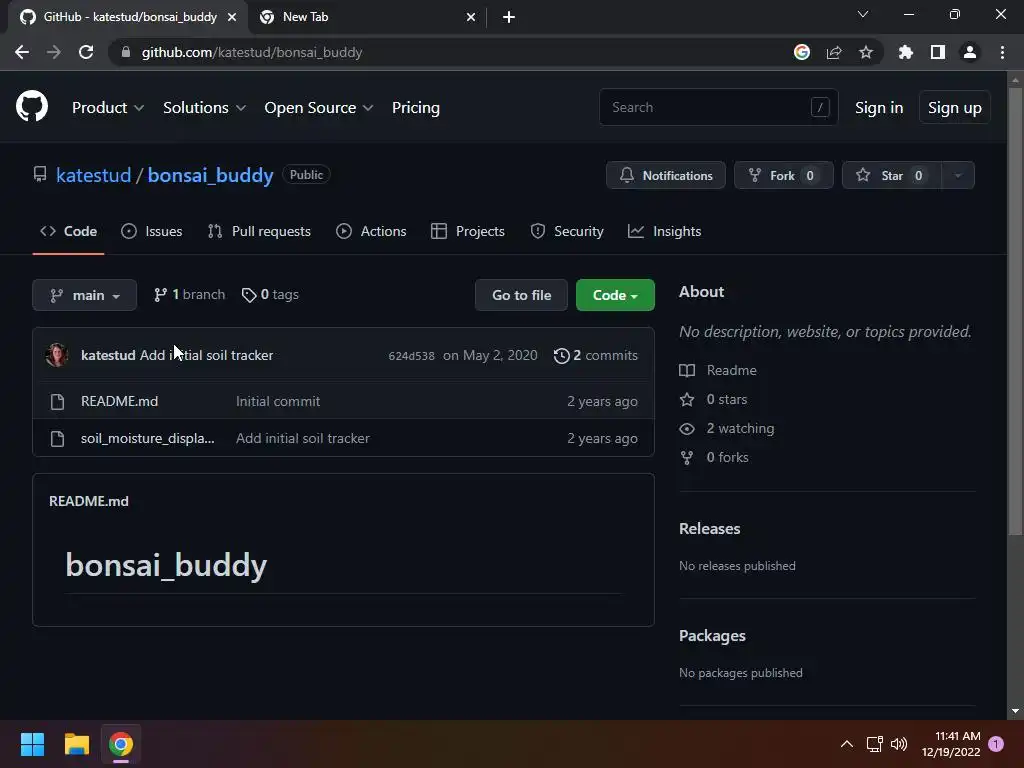
Task: Click 0 stars in About
Action: (727, 399)
